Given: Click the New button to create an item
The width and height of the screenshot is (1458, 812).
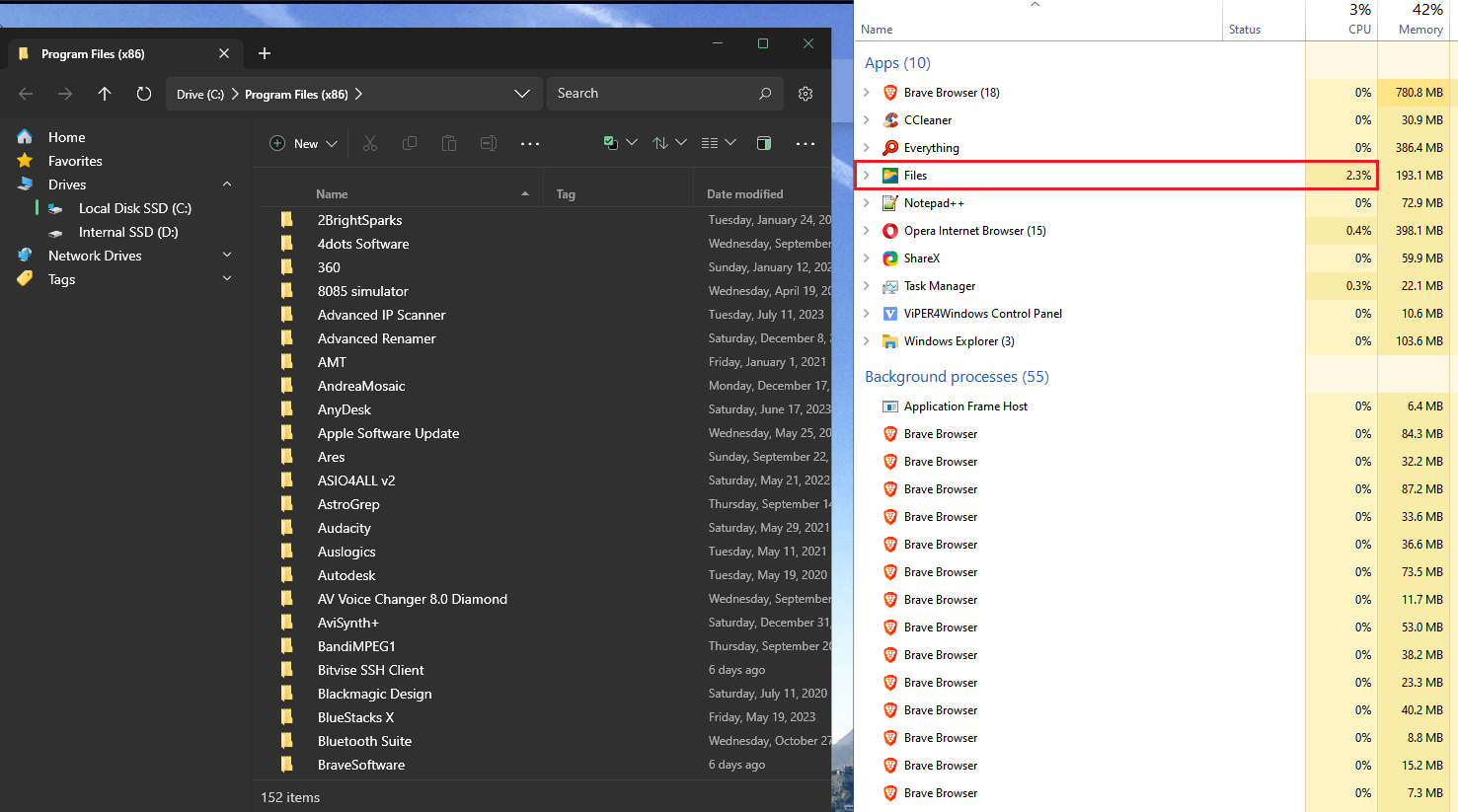Looking at the screenshot, I should [297, 143].
